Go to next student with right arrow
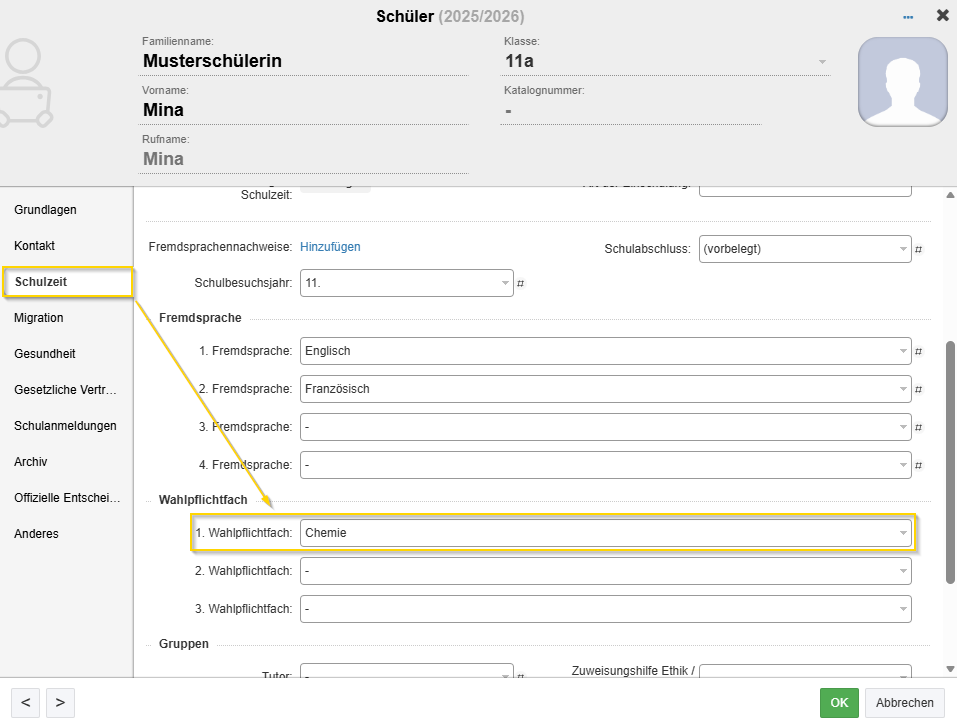 [60, 702]
